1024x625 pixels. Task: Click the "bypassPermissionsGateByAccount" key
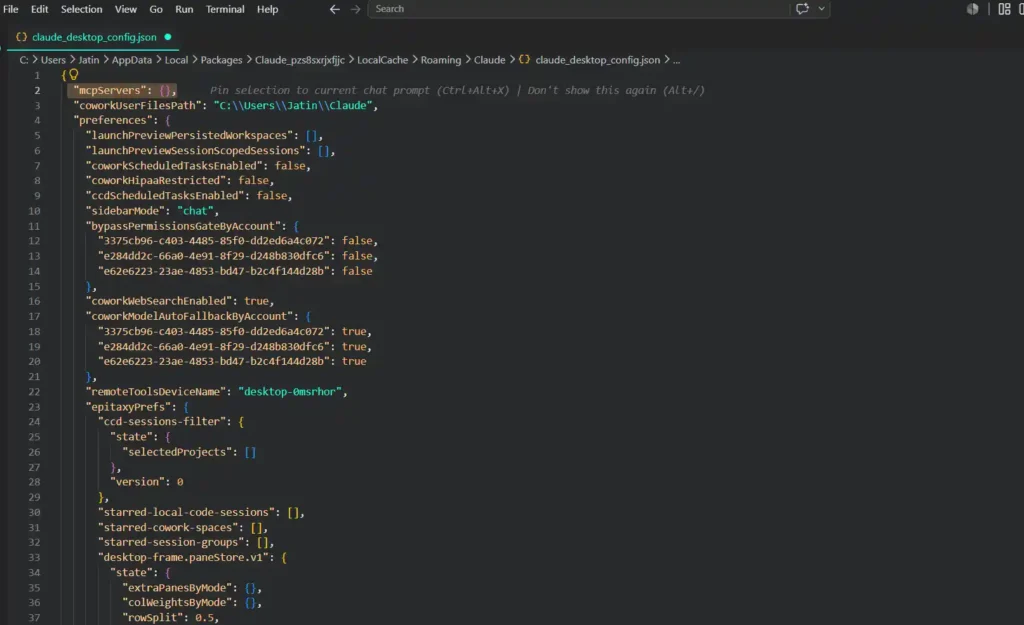184,226
